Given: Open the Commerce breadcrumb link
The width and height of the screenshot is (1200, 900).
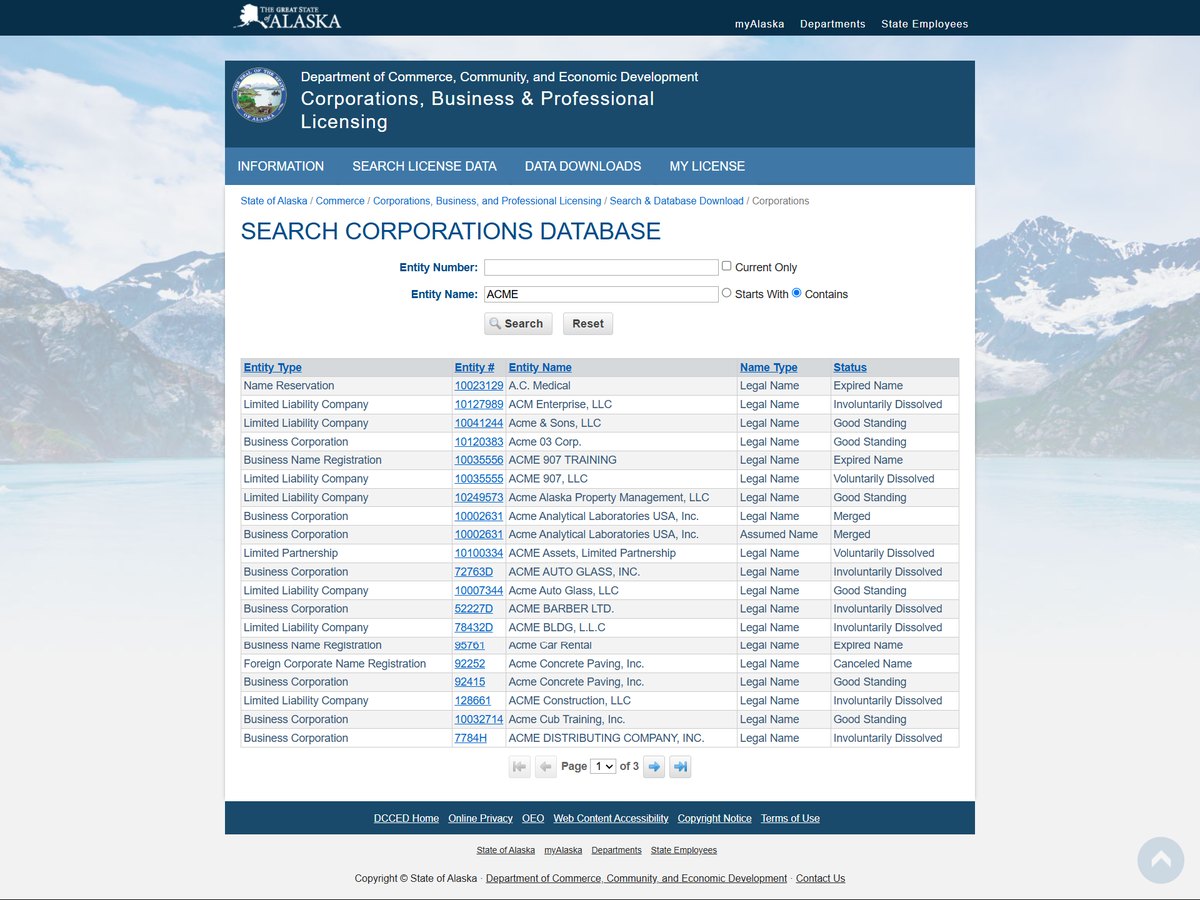Looking at the screenshot, I should pos(340,201).
